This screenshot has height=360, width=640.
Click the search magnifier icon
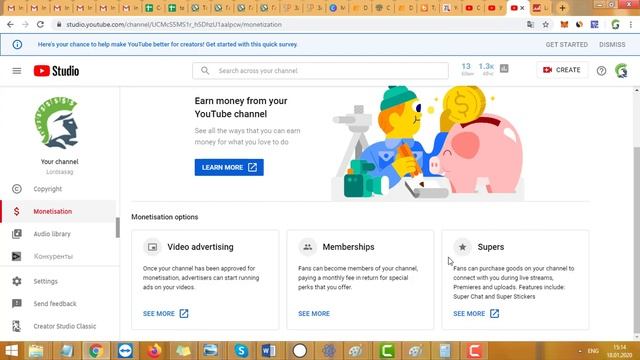tap(205, 71)
